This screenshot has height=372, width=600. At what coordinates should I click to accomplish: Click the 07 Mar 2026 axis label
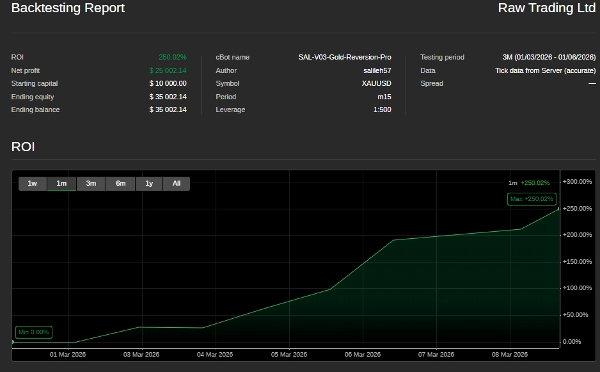pyautogui.click(x=436, y=355)
